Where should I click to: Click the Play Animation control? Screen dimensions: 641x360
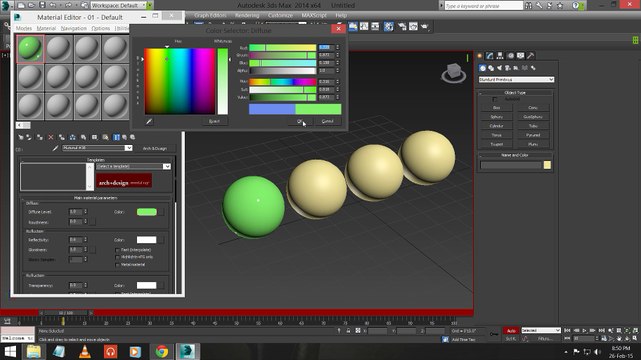(585, 330)
